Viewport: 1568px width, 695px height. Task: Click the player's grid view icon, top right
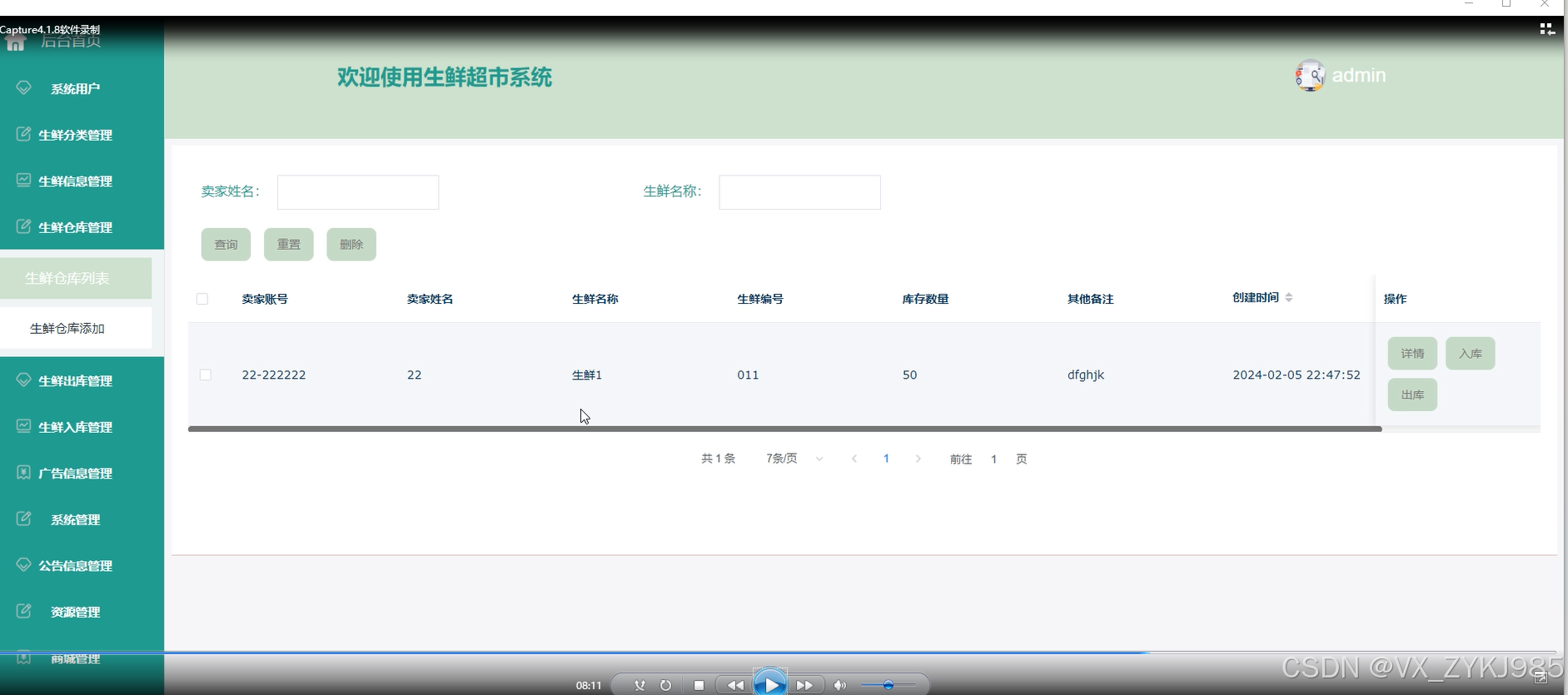(x=1547, y=29)
